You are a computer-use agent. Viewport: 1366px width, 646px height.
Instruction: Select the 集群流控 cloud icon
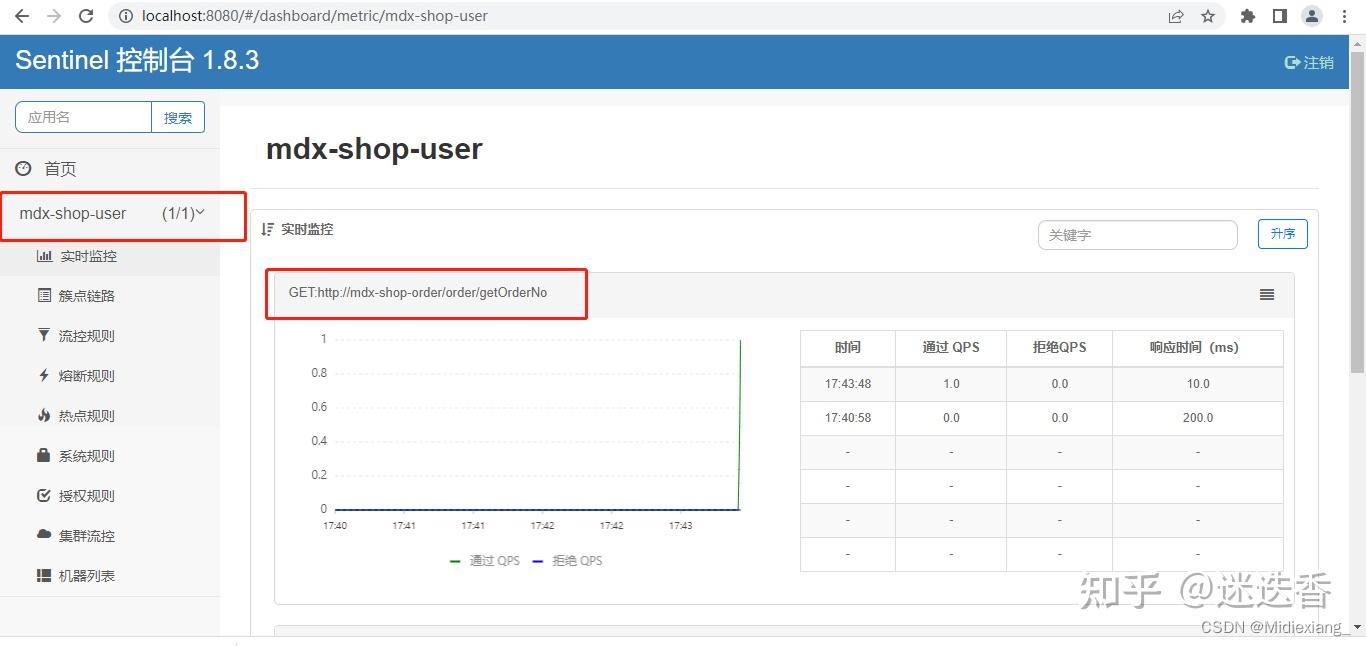[42, 535]
